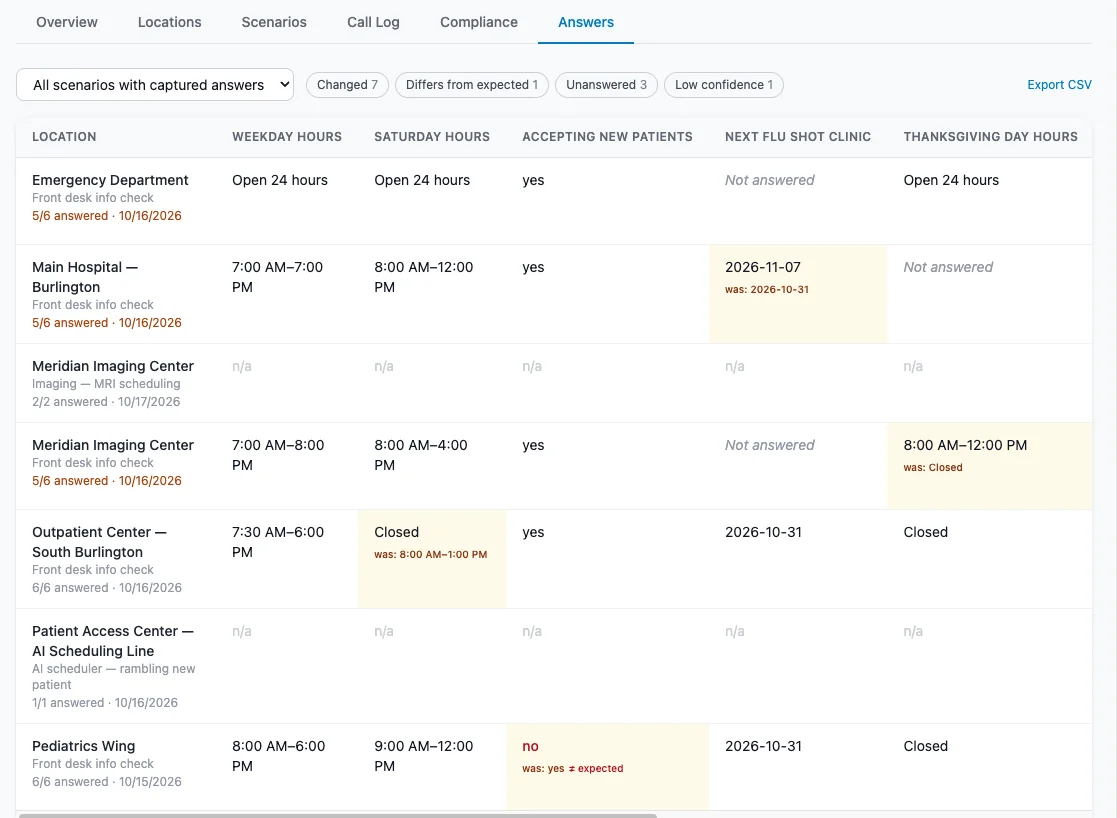Switch to the Compliance tab
Viewport: 1117px width, 818px height.
pos(479,22)
